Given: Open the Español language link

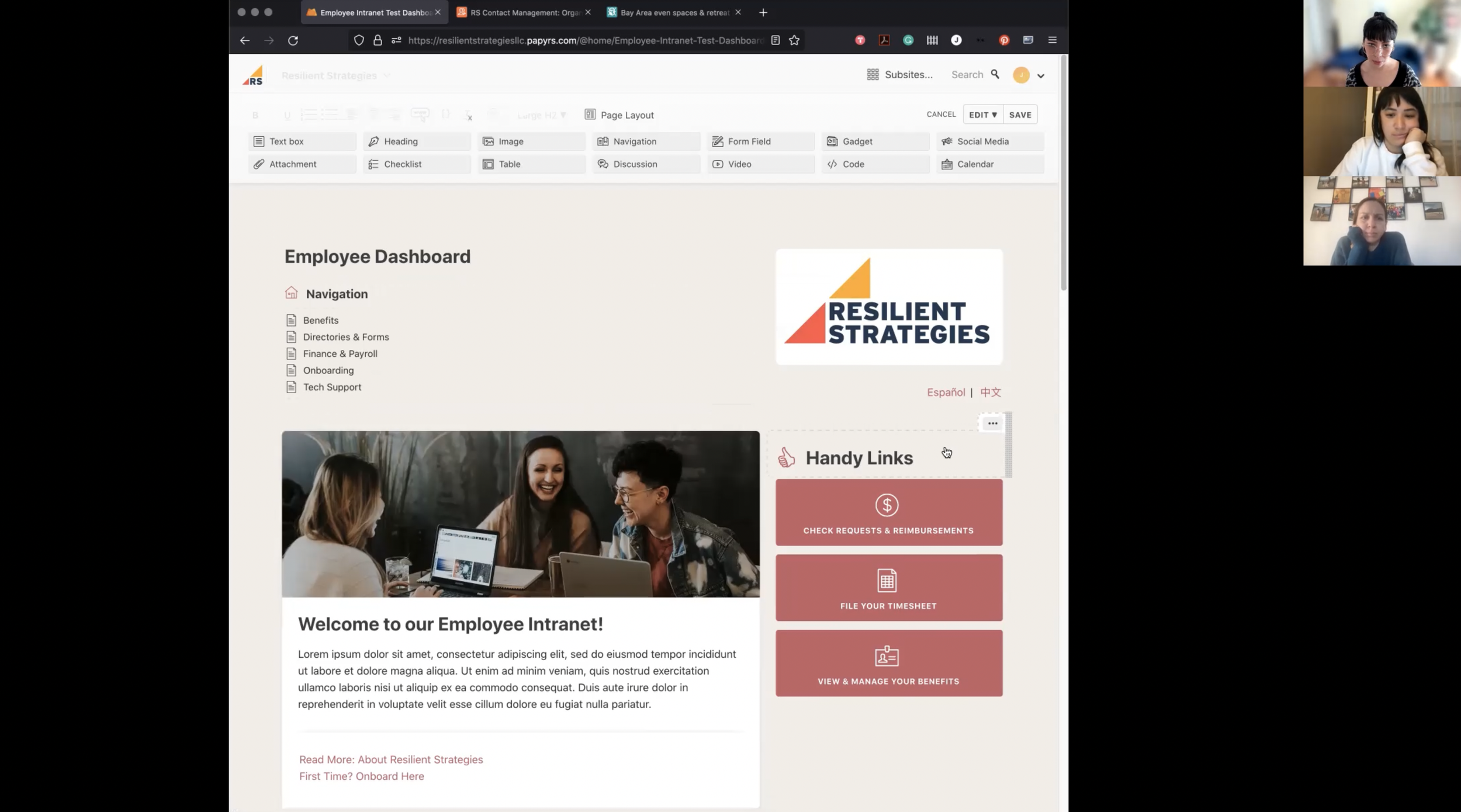Looking at the screenshot, I should click(x=946, y=393).
